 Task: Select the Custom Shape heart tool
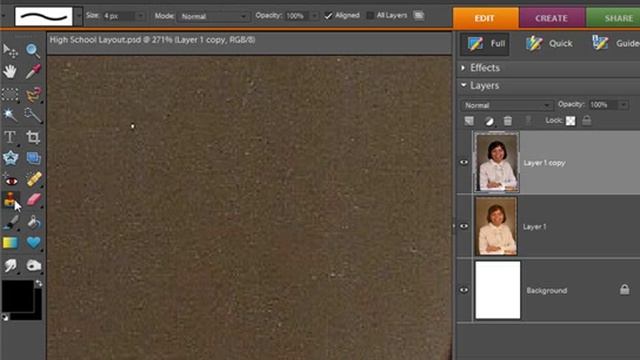coord(33,243)
